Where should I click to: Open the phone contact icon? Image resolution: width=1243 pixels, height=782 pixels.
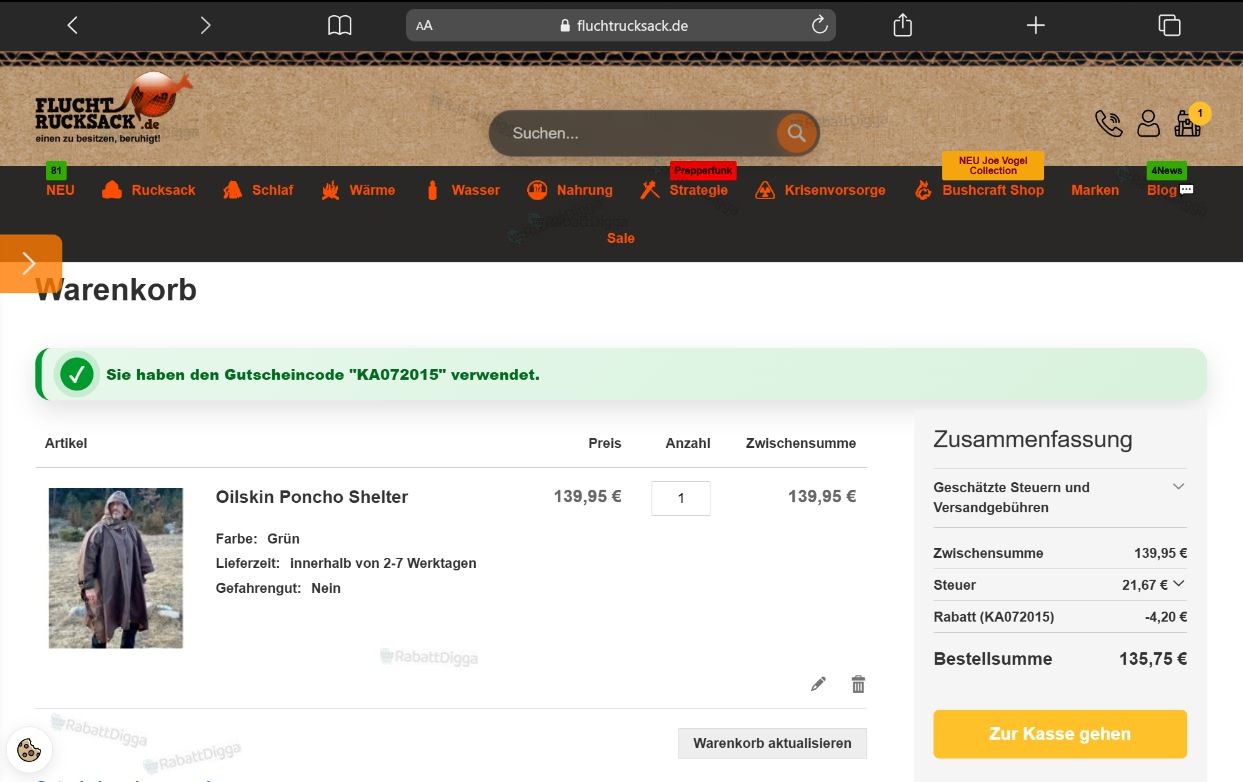click(1109, 123)
